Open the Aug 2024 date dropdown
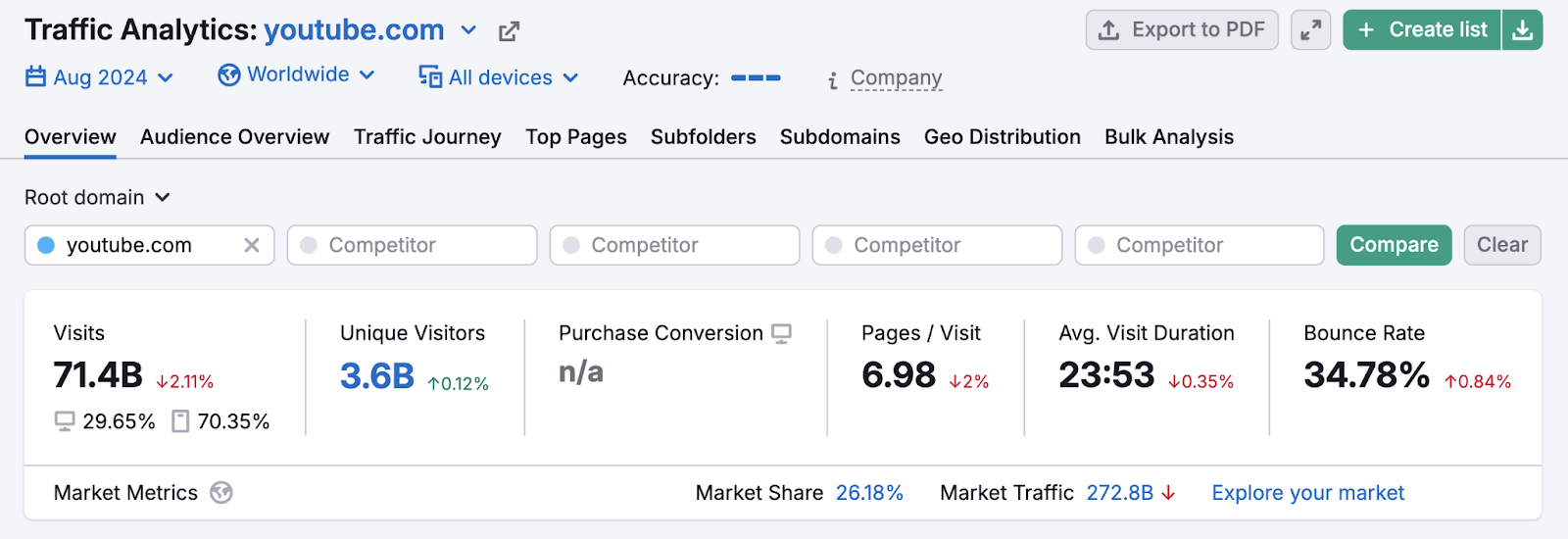The image size is (1568, 539). (x=100, y=77)
